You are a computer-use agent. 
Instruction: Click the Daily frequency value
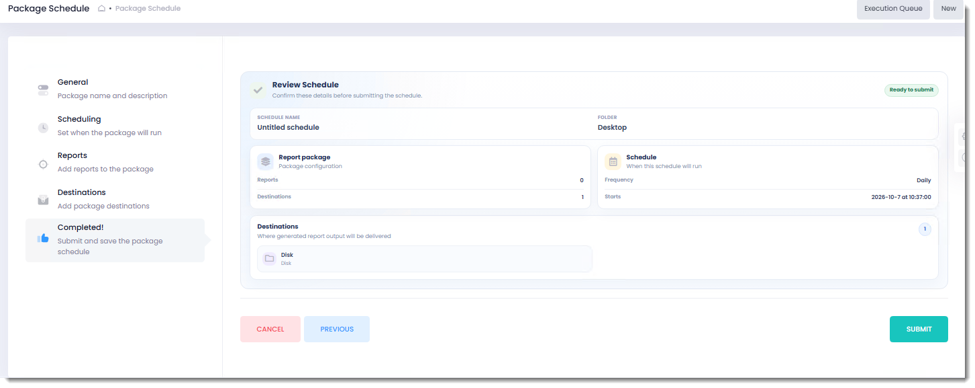923,180
